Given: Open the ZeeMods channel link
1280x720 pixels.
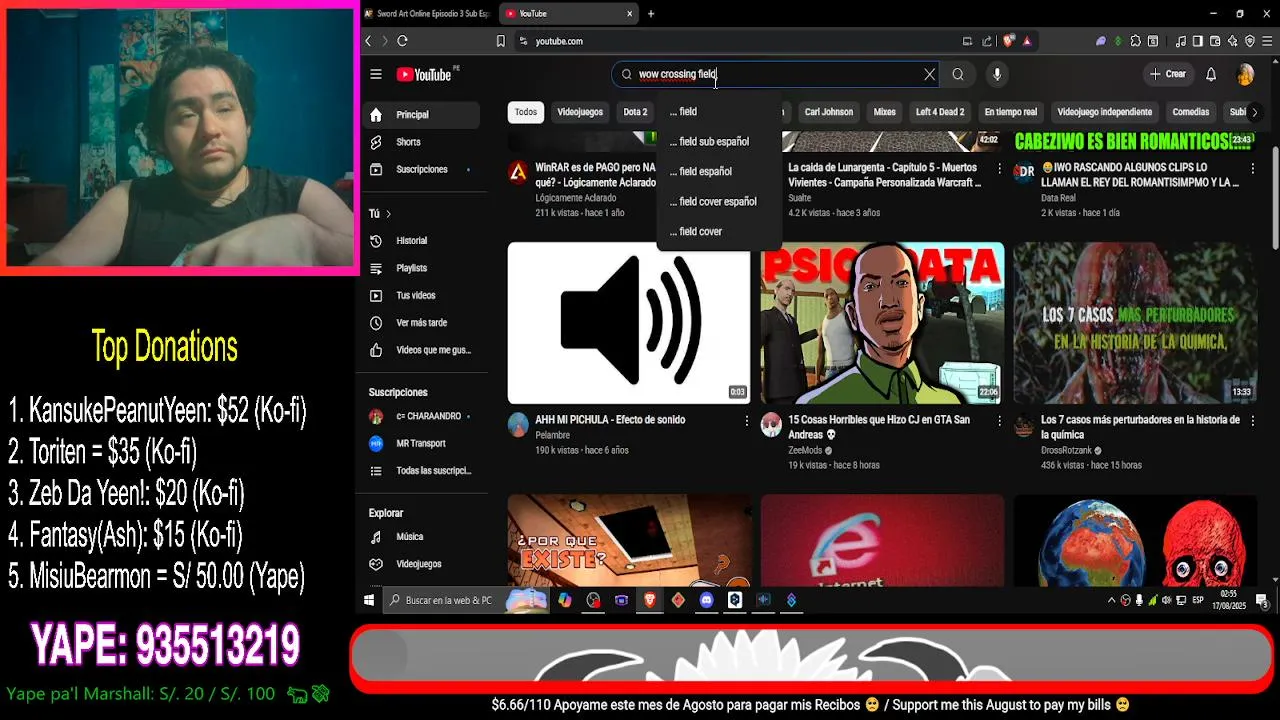Looking at the screenshot, I should coord(805,451).
